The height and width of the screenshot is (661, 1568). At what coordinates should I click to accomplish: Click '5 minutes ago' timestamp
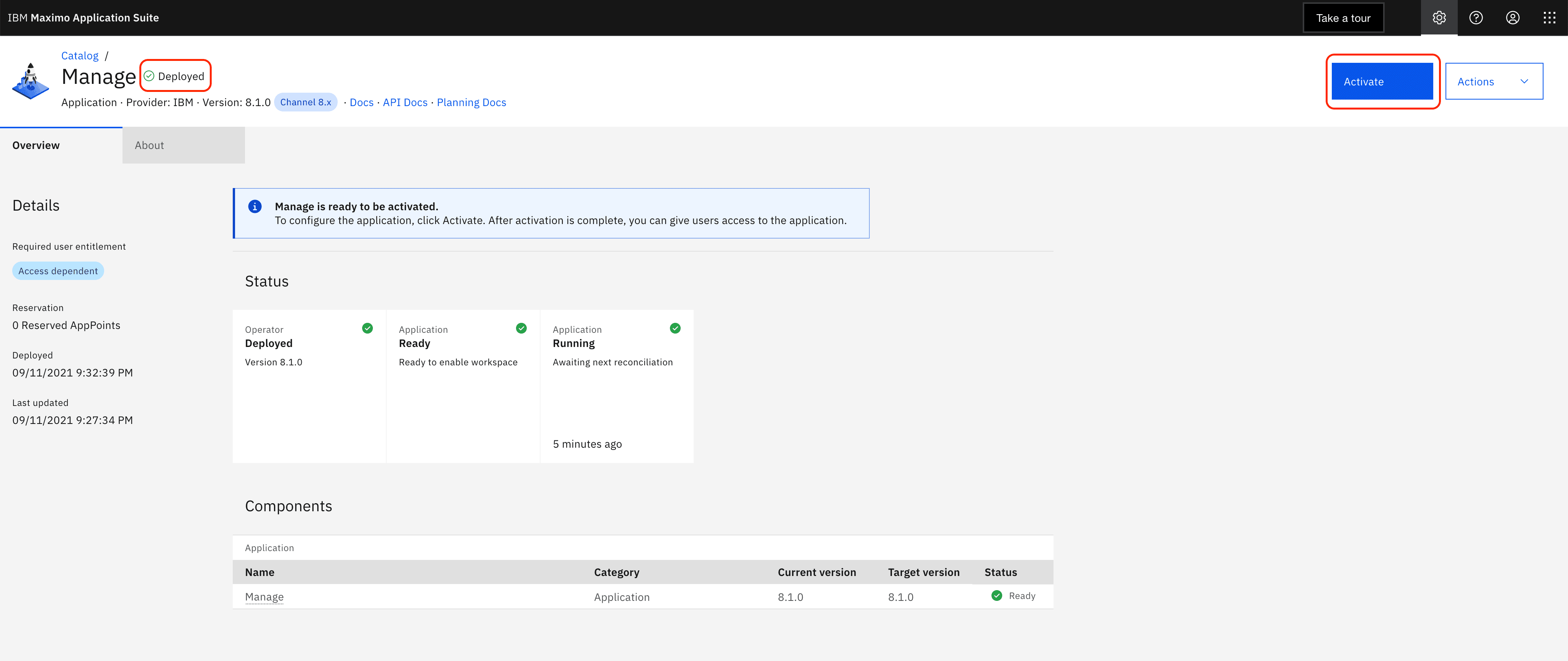587,444
